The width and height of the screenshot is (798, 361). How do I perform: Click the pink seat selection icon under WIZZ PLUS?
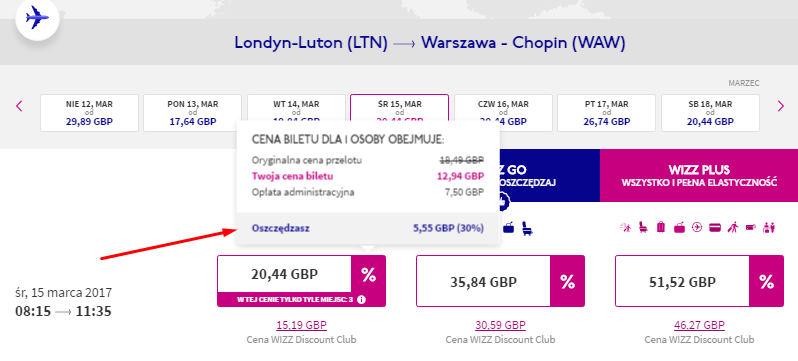click(x=643, y=227)
